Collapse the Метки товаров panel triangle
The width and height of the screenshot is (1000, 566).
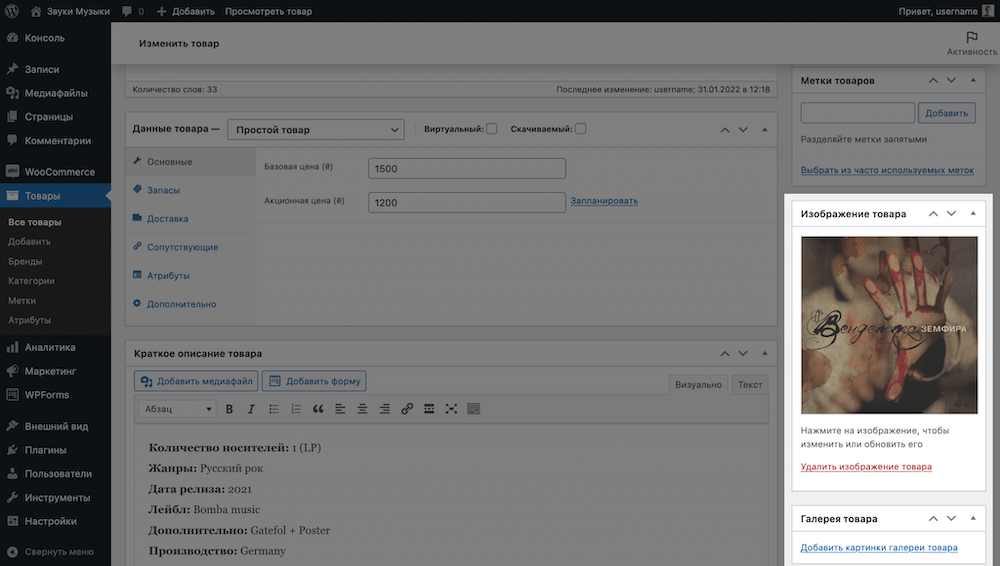[973, 80]
